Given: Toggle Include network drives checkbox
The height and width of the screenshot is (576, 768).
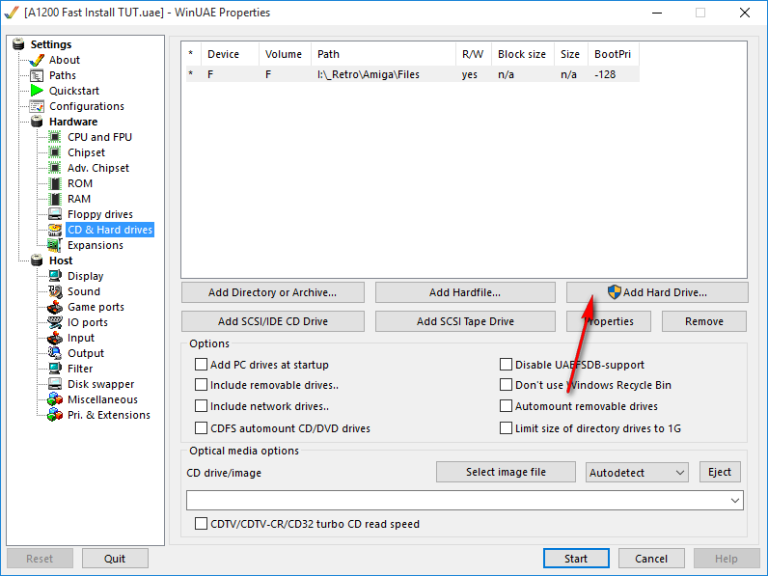Looking at the screenshot, I should pyautogui.click(x=201, y=406).
